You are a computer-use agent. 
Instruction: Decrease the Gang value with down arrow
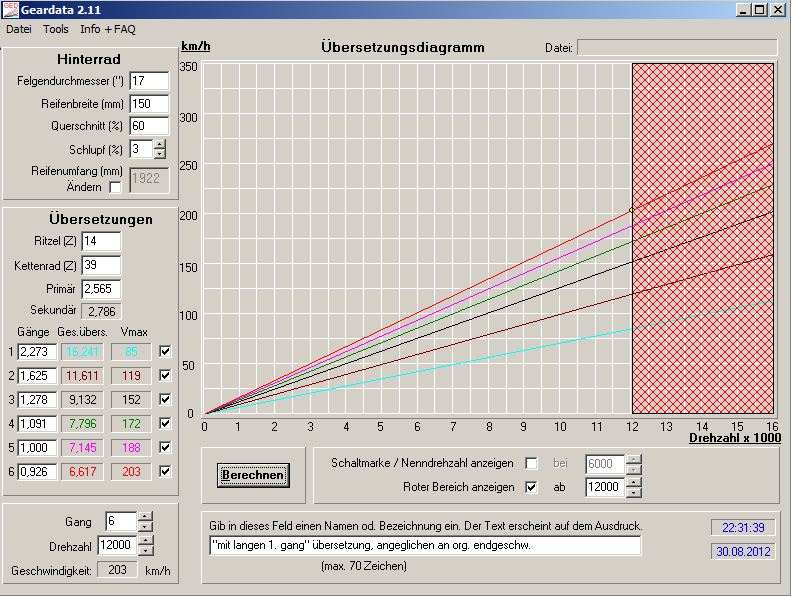tap(145, 527)
